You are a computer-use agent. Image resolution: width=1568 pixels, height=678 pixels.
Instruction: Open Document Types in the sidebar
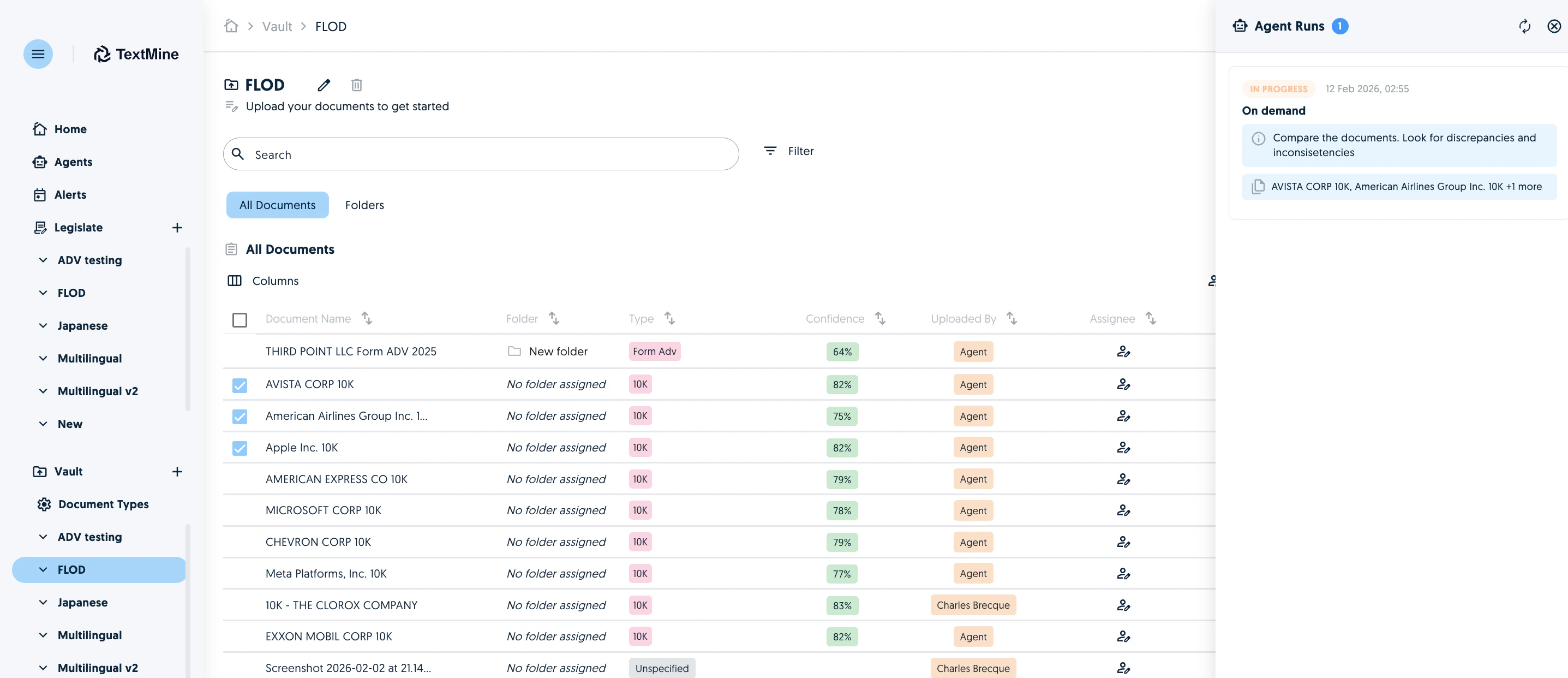(x=93, y=504)
